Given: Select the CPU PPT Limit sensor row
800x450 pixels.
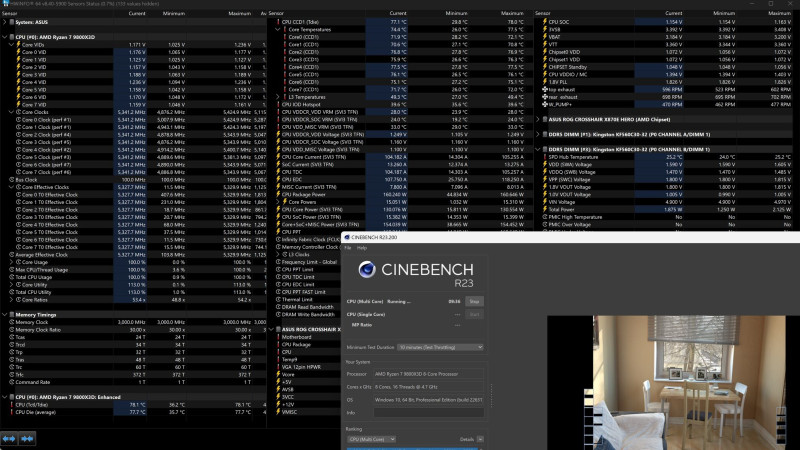Looking at the screenshot, I should click(x=308, y=269).
